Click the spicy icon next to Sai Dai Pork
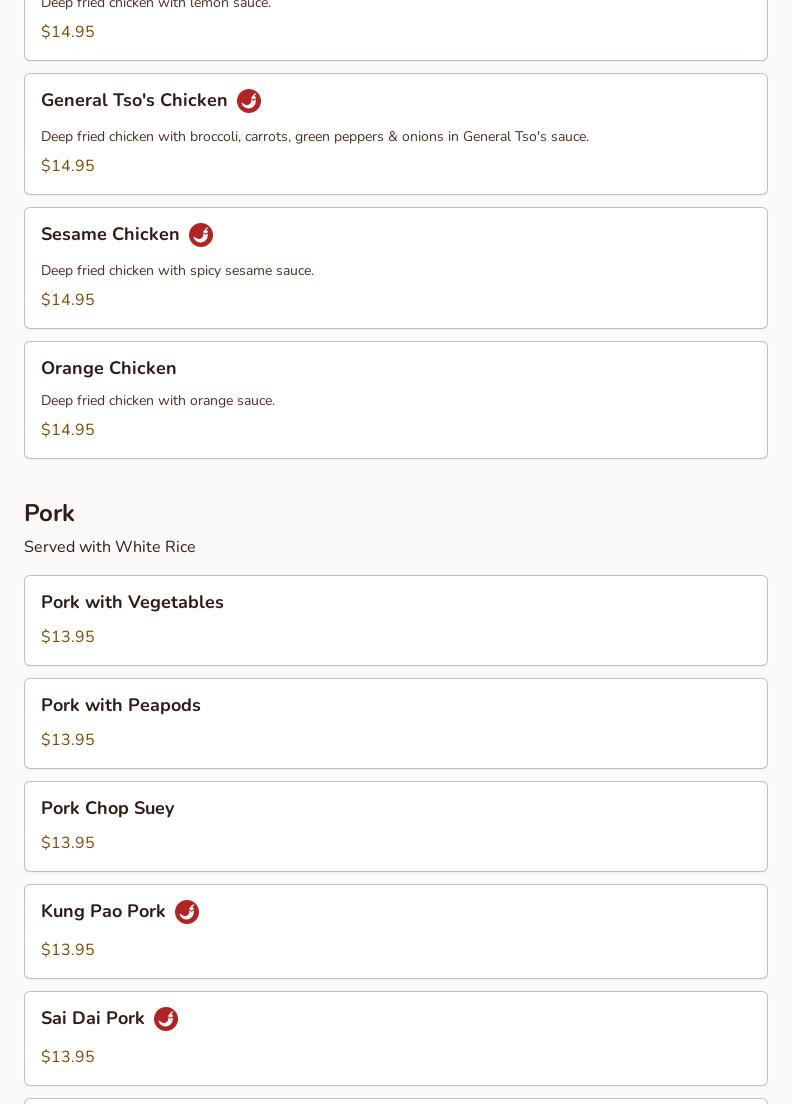This screenshot has width=792, height=1104. tap(166, 1019)
